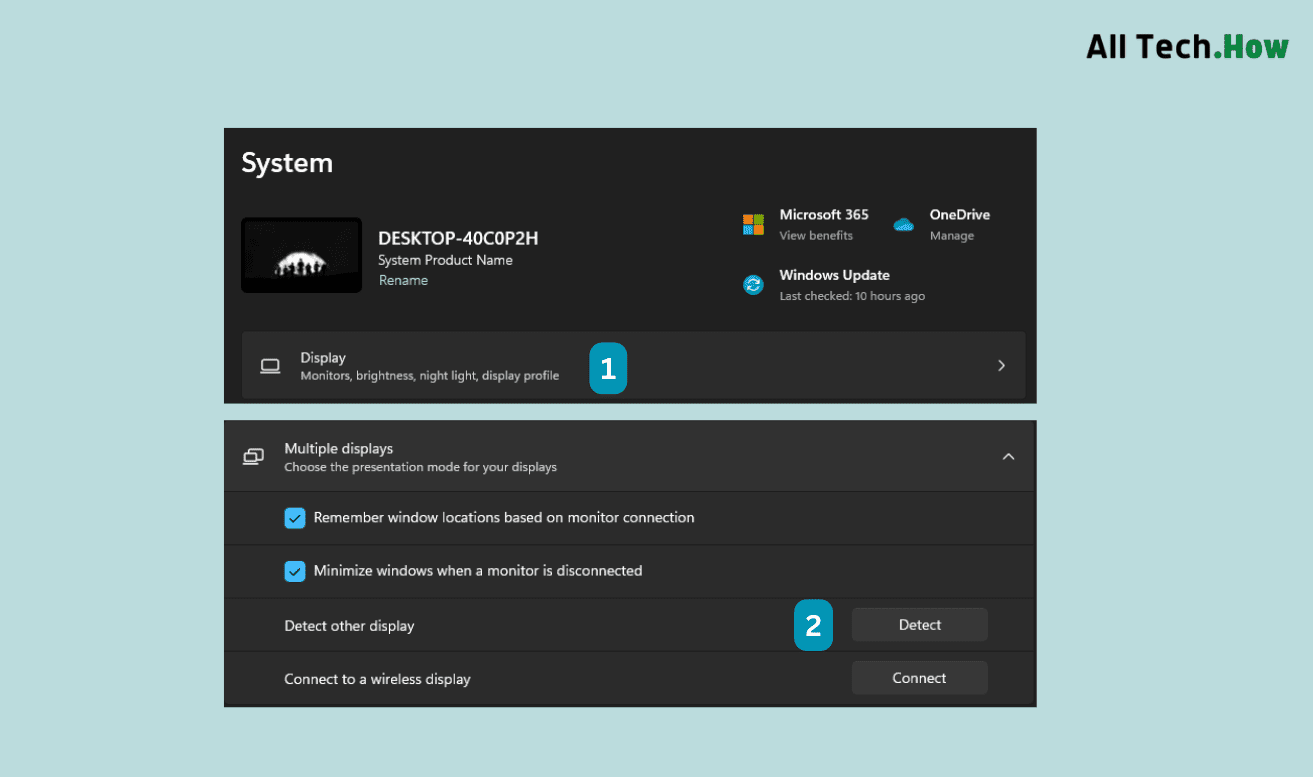Click the Windows Update sync icon

753,285
